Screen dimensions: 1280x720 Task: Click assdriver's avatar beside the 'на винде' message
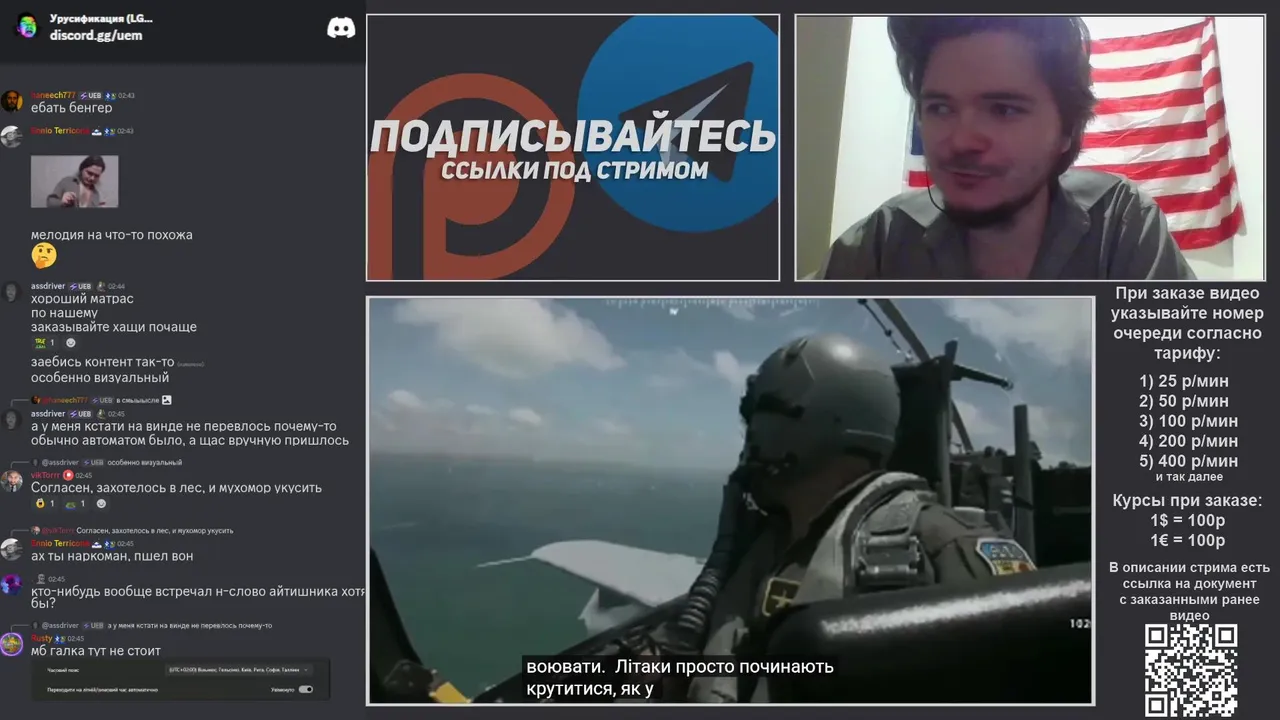(12, 419)
